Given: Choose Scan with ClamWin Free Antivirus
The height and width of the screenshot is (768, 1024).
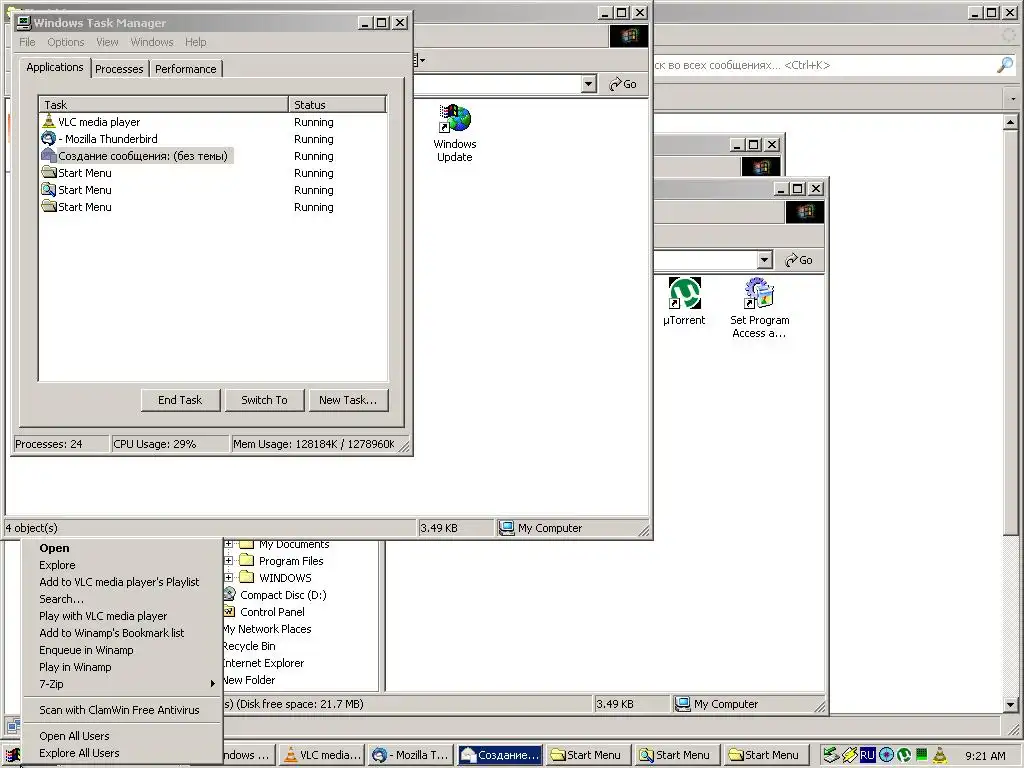Looking at the screenshot, I should (123, 710).
